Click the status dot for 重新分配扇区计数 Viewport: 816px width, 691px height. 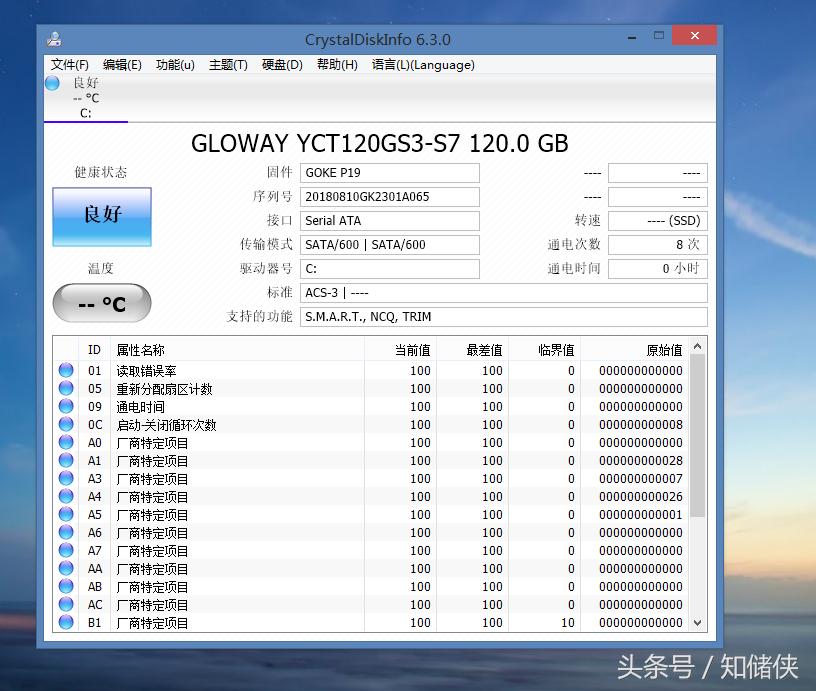point(65,389)
